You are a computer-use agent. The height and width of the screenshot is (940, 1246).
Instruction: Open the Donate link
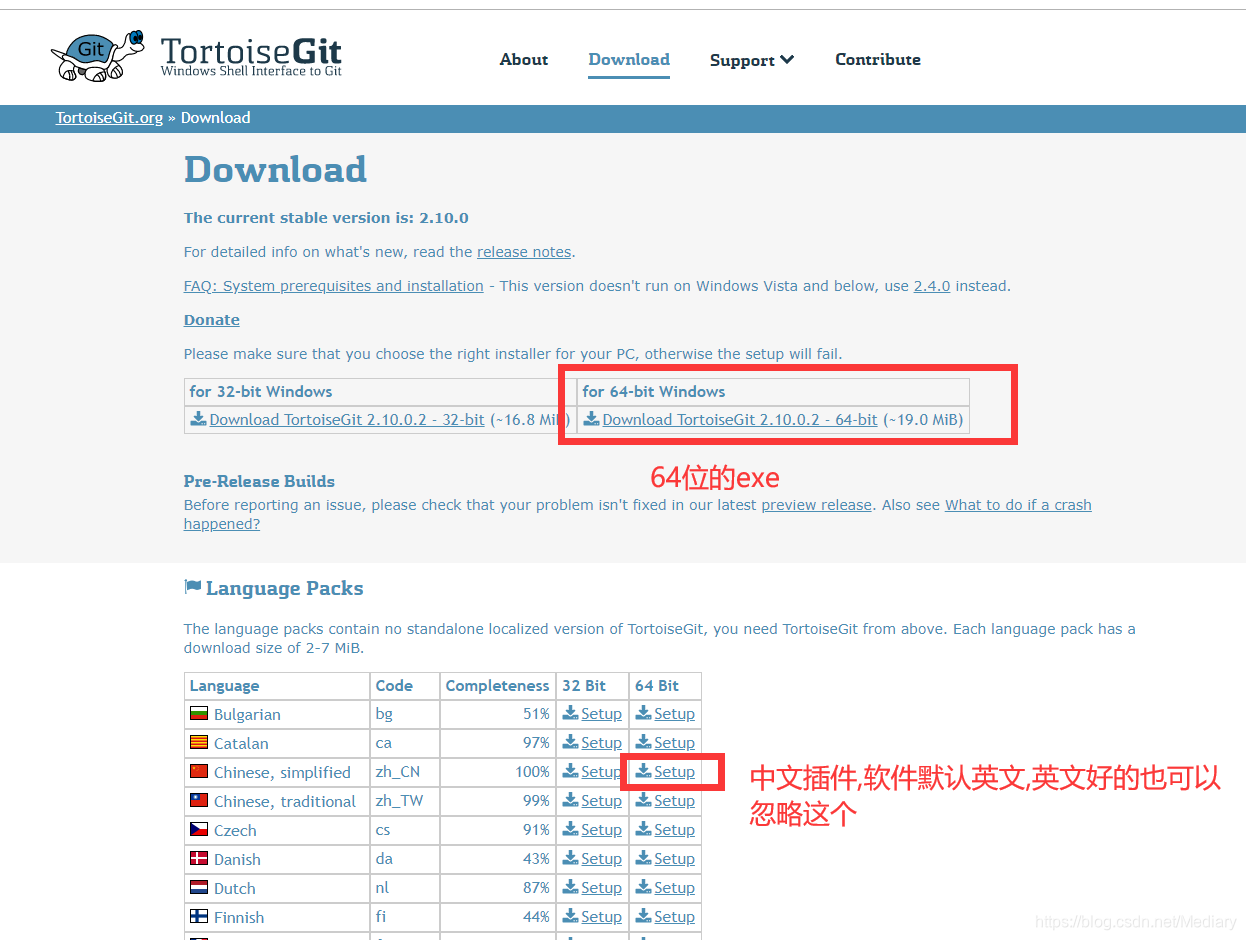click(x=212, y=320)
